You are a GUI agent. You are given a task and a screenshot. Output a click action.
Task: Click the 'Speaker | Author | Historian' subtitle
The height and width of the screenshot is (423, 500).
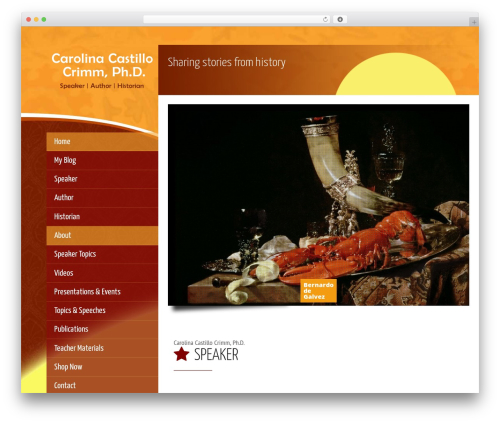pos(102,86)
